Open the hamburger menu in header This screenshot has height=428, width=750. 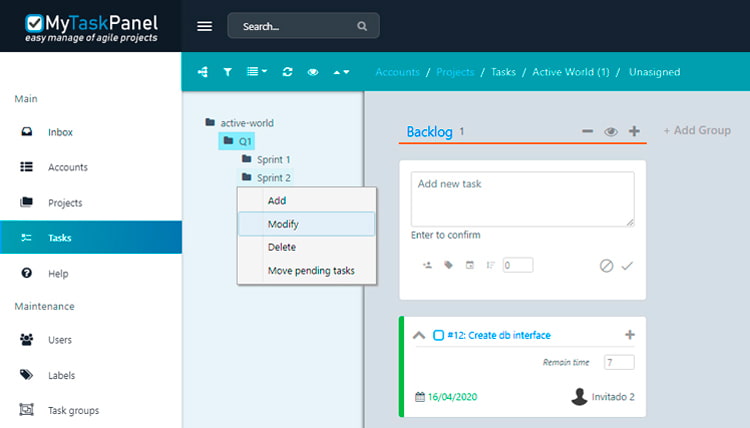coord(204,26)
